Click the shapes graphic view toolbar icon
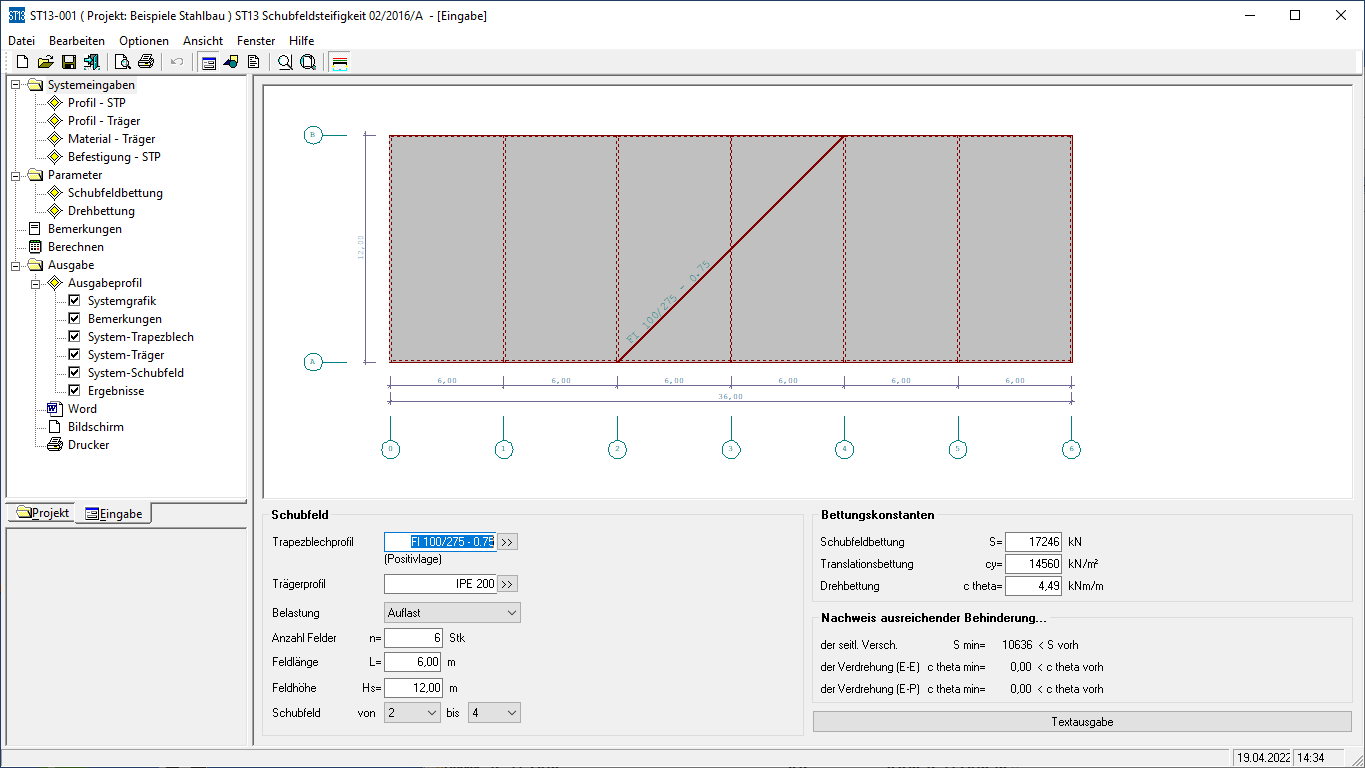This screenshot has width=1365, height=768. 231,62
